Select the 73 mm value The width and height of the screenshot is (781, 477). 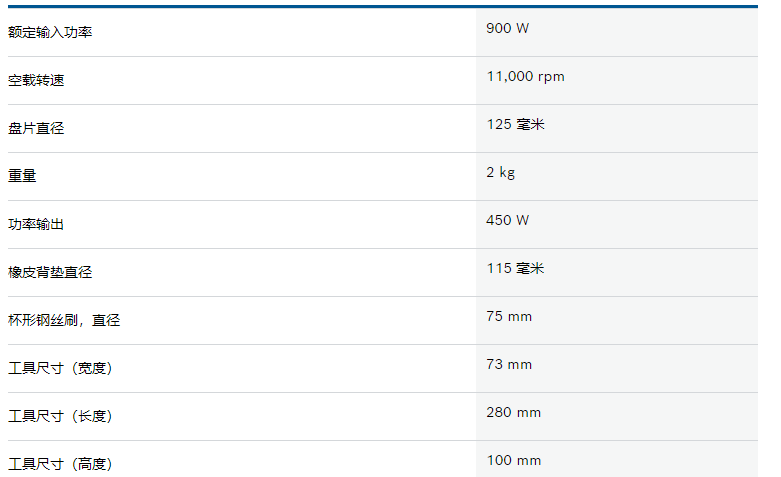509,364
